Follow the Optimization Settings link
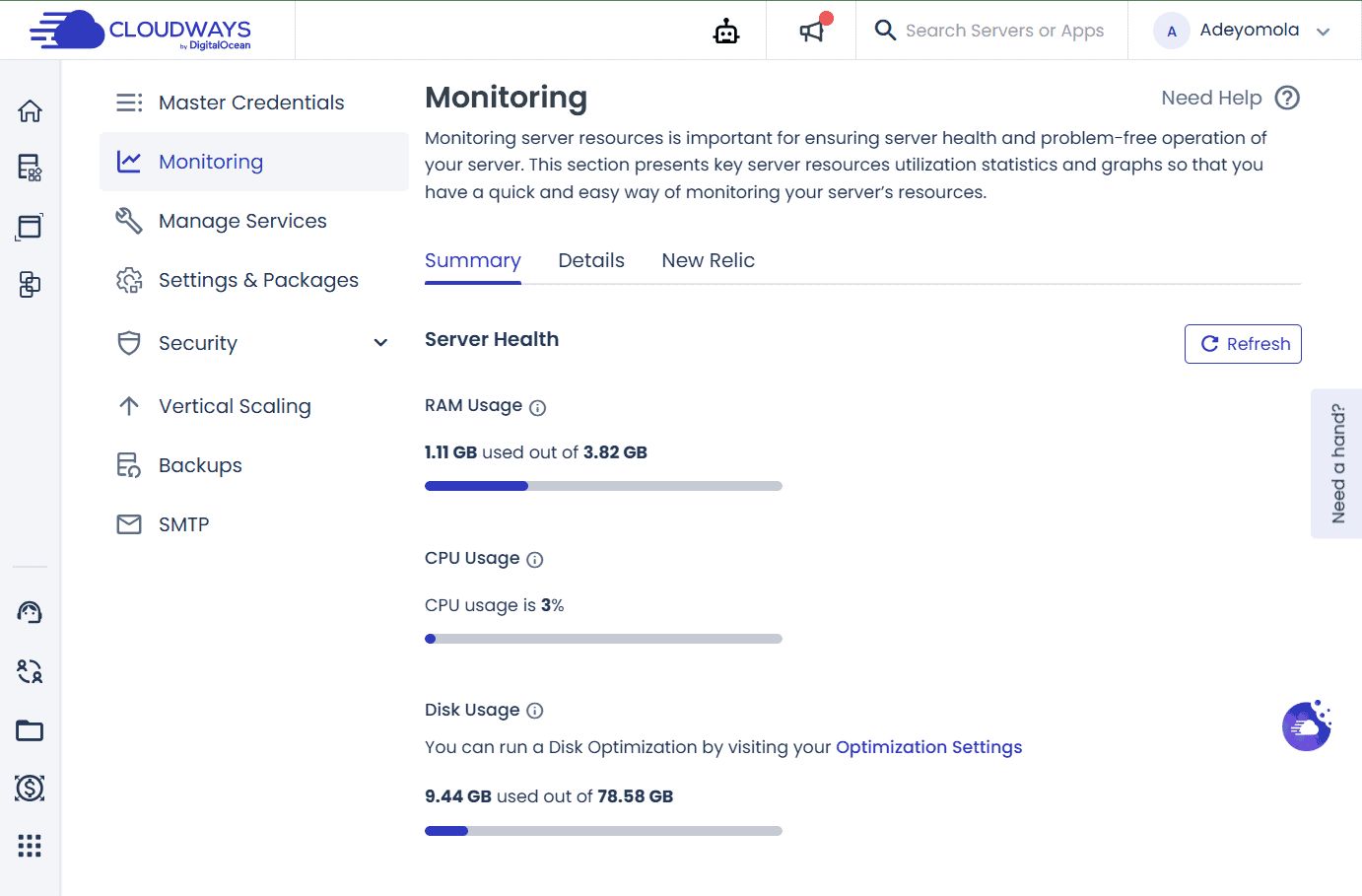The width and height of the screenshot is (1362, 896). coord(929,747)
